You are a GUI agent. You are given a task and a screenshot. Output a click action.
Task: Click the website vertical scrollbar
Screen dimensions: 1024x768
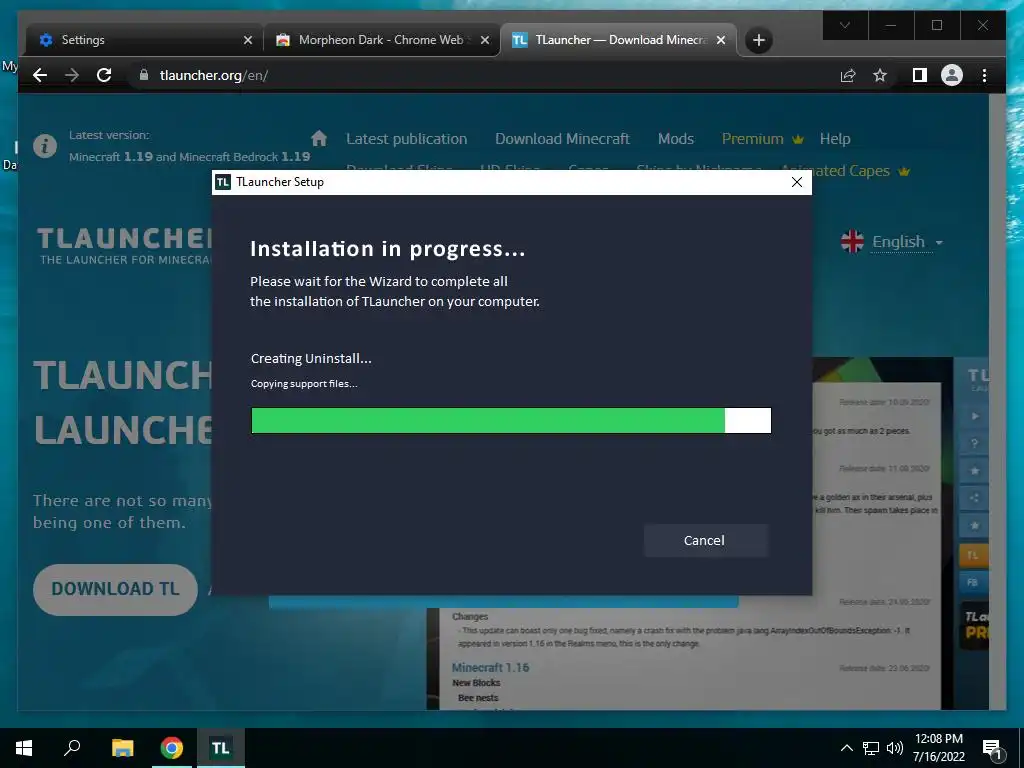[997, 401]
